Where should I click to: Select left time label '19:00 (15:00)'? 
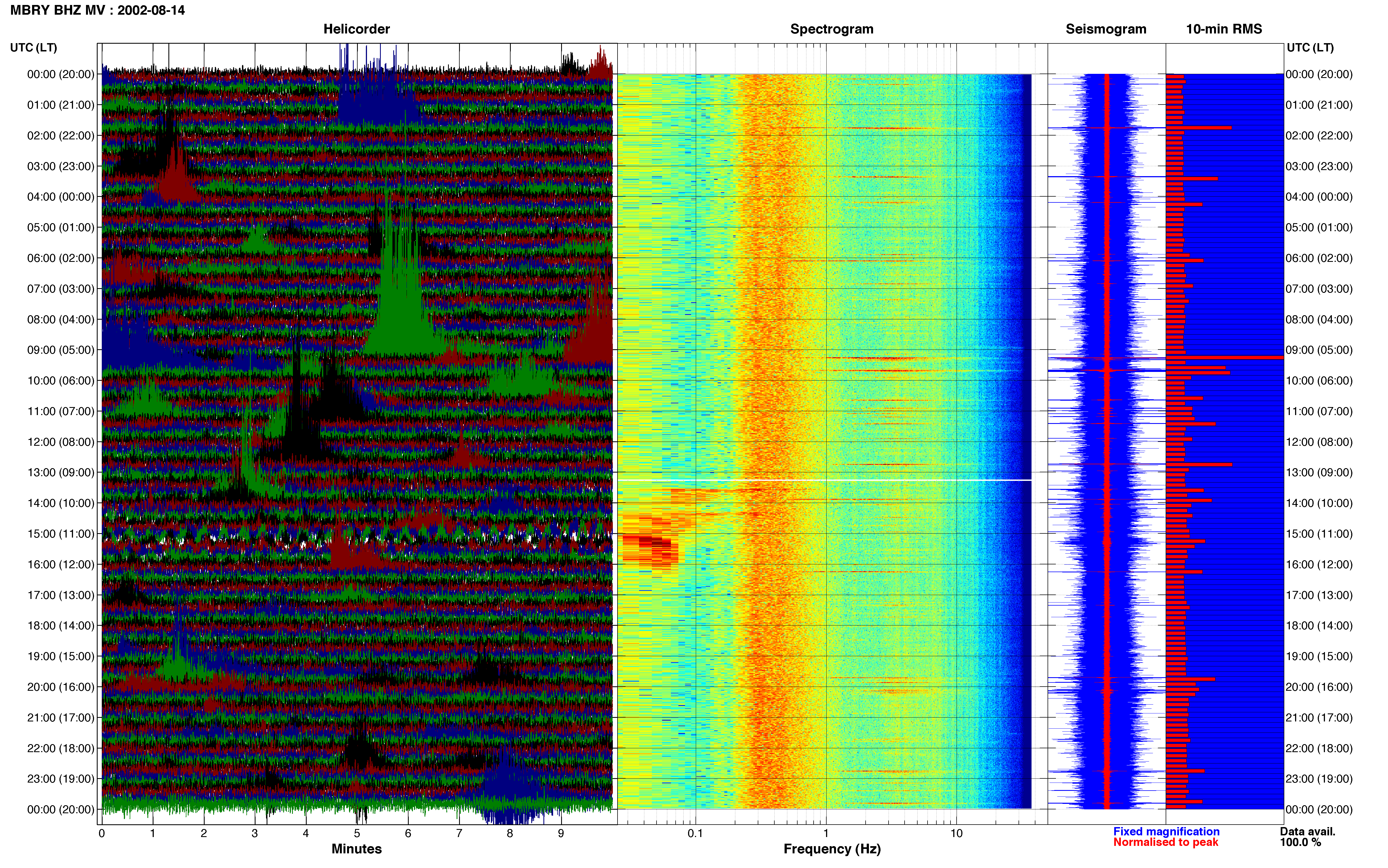(61, 656)
